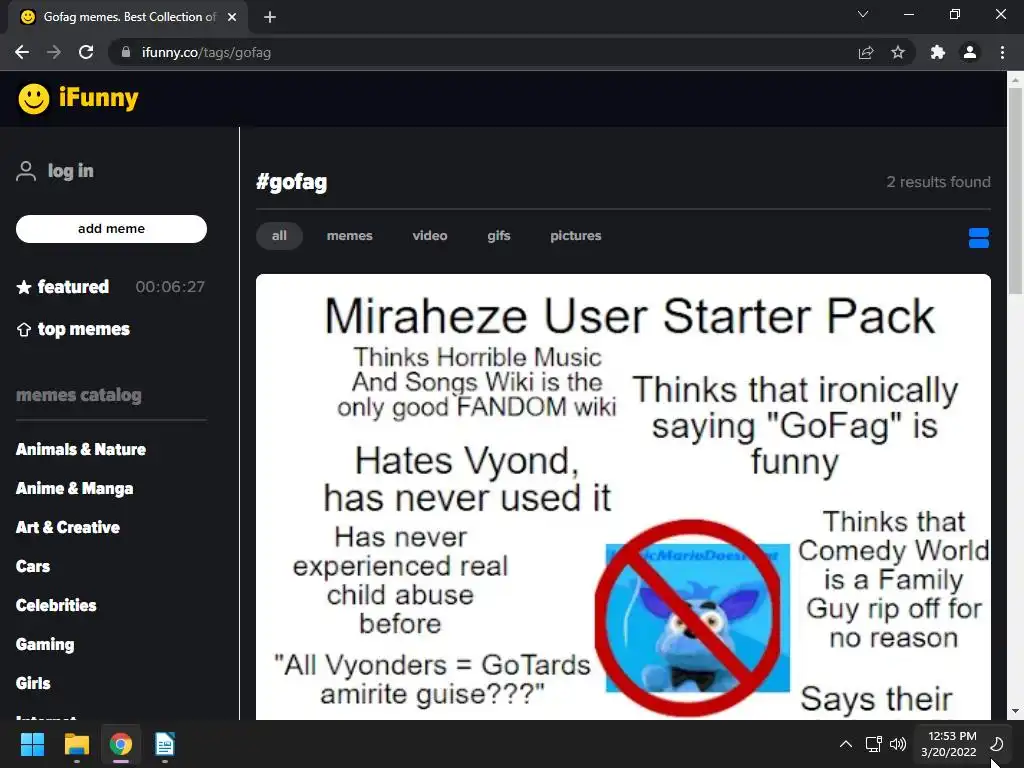Click the share this page icon
This screenshot has height=768, width=1024.
tap(866, 52)
